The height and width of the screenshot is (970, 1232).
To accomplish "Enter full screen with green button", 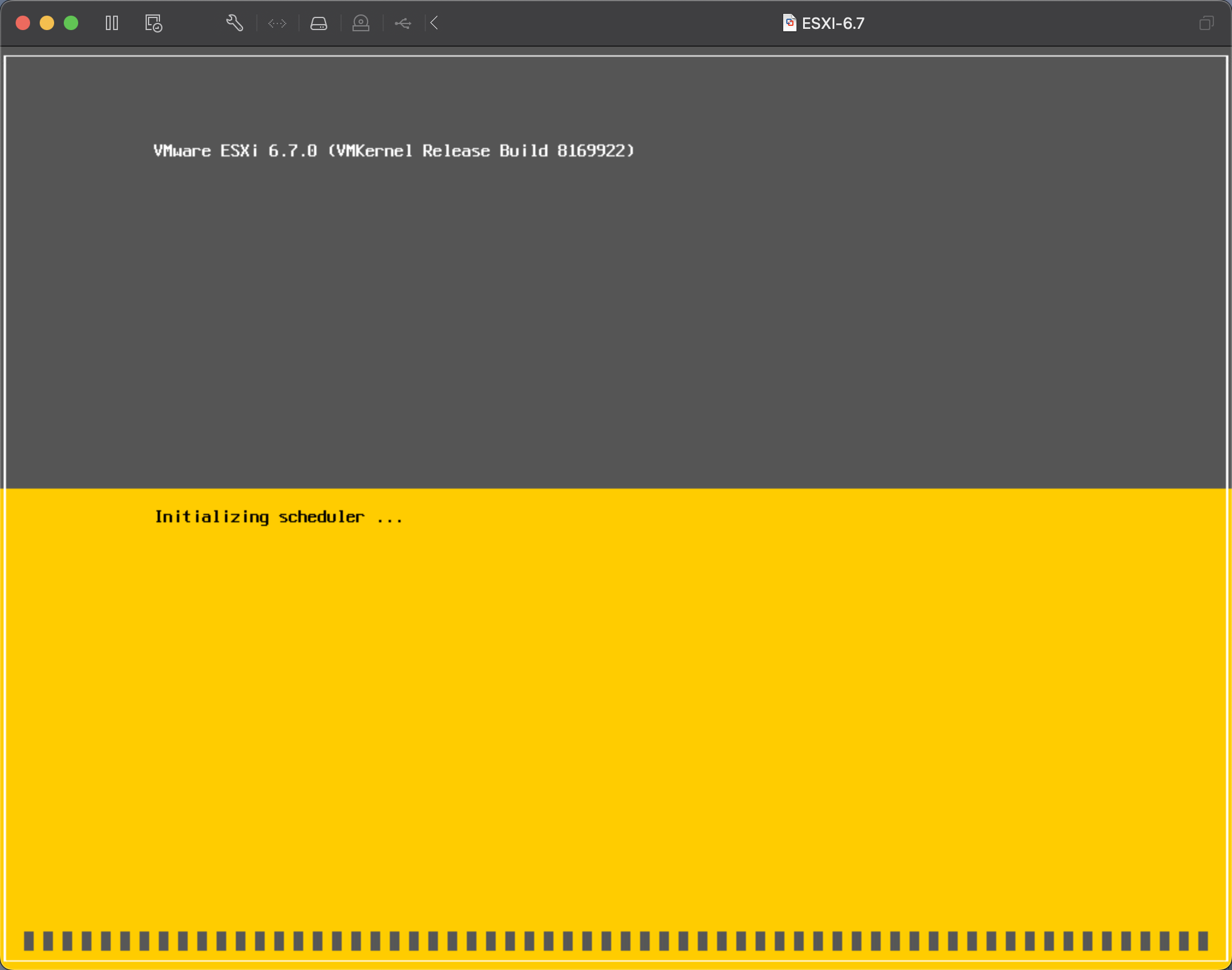I will tap(71, 23).
